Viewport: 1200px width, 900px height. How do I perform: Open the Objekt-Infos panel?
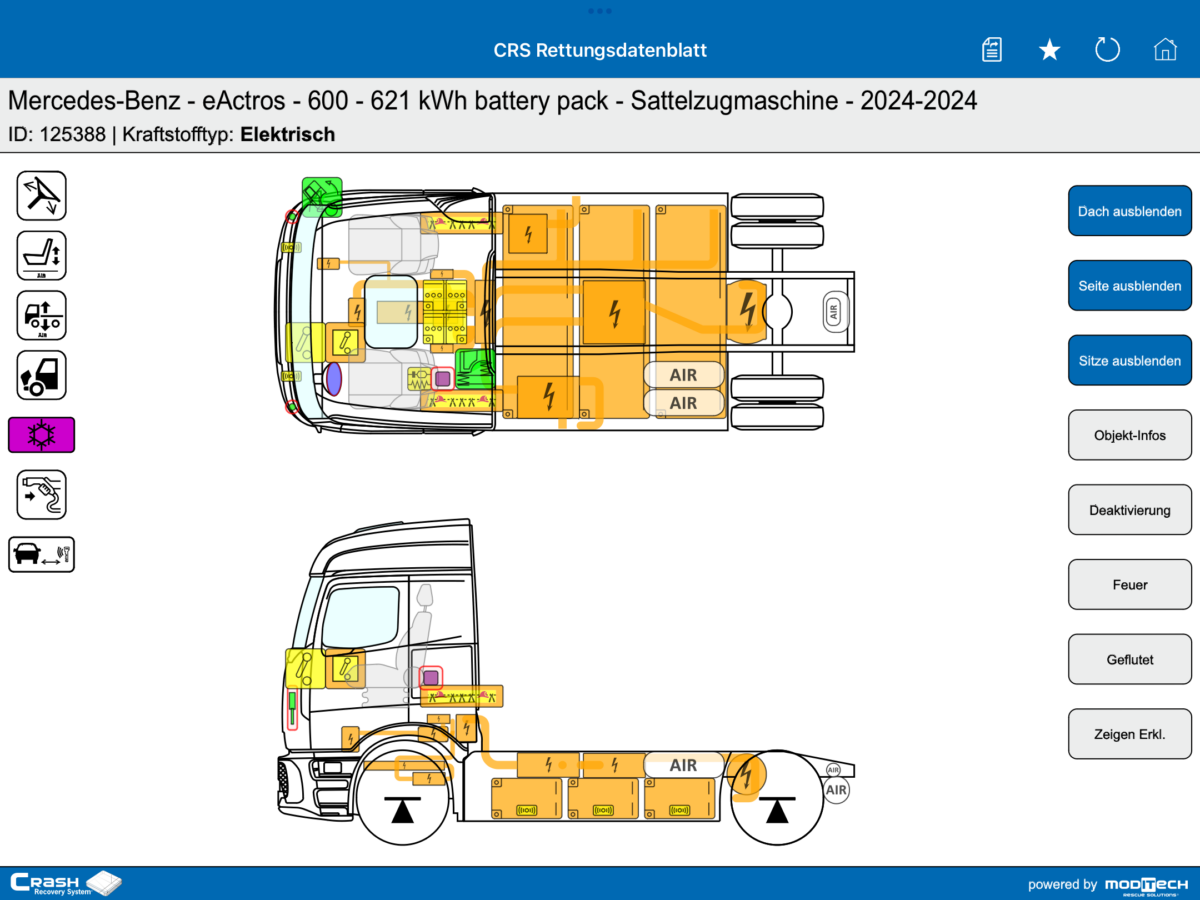(x=1130, y=435)
